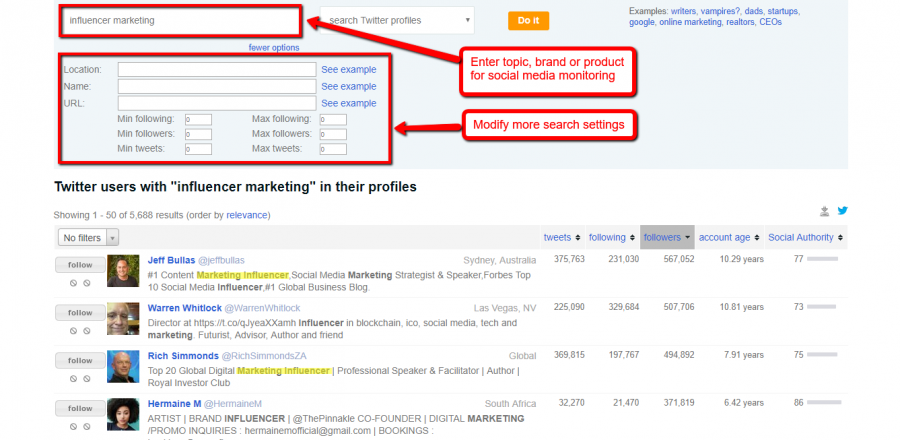900x440 pixels.
Task: Sort results by following column header
Action: coord(607,237)
